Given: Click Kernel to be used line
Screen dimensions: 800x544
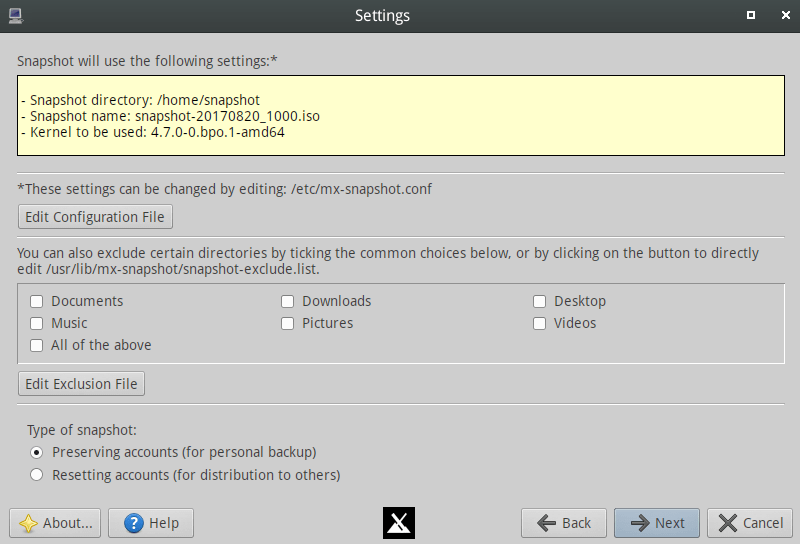Looking at the screenshot, I should (x=153, y=133).
